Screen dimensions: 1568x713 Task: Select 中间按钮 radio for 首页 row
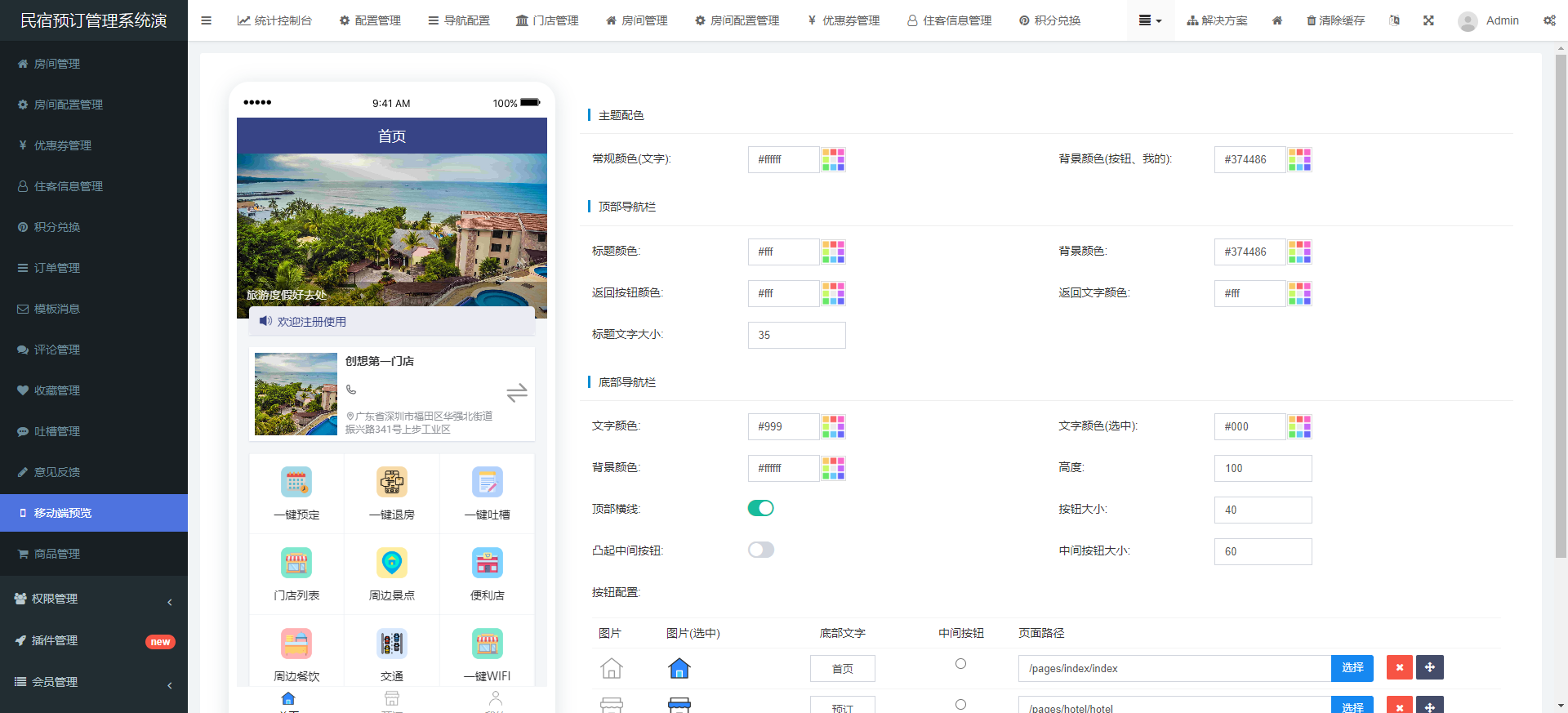[x=960, y=664]
